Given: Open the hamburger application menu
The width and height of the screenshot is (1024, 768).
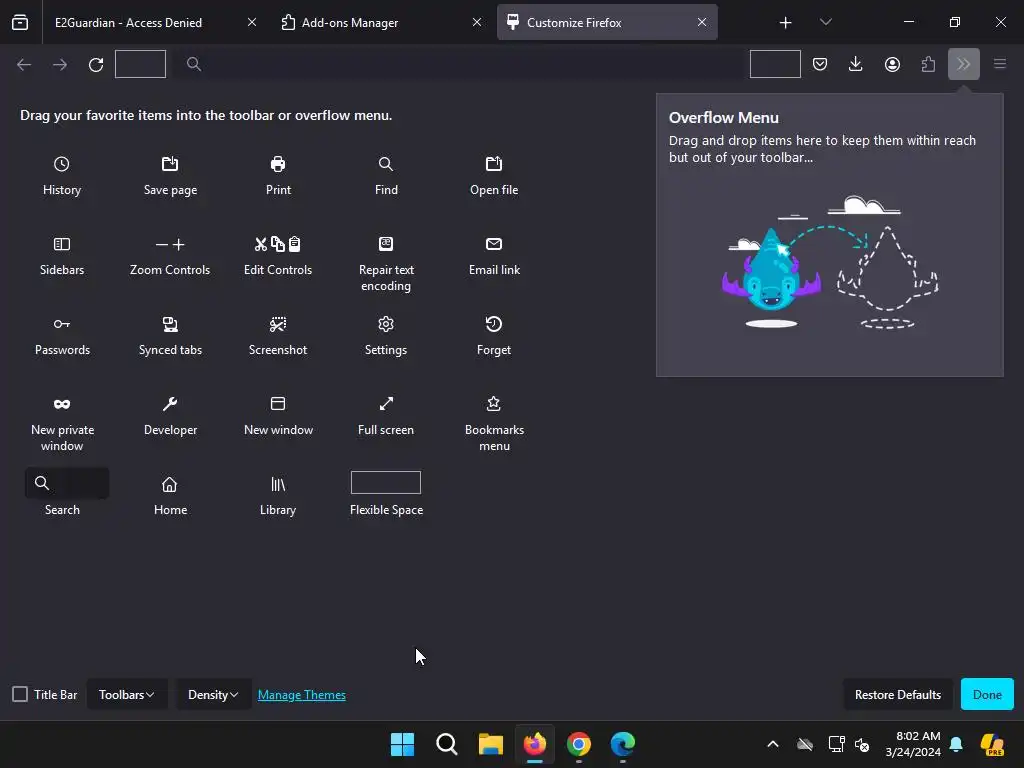Looking at the screenshot, I should click(x=1000, y=64).
